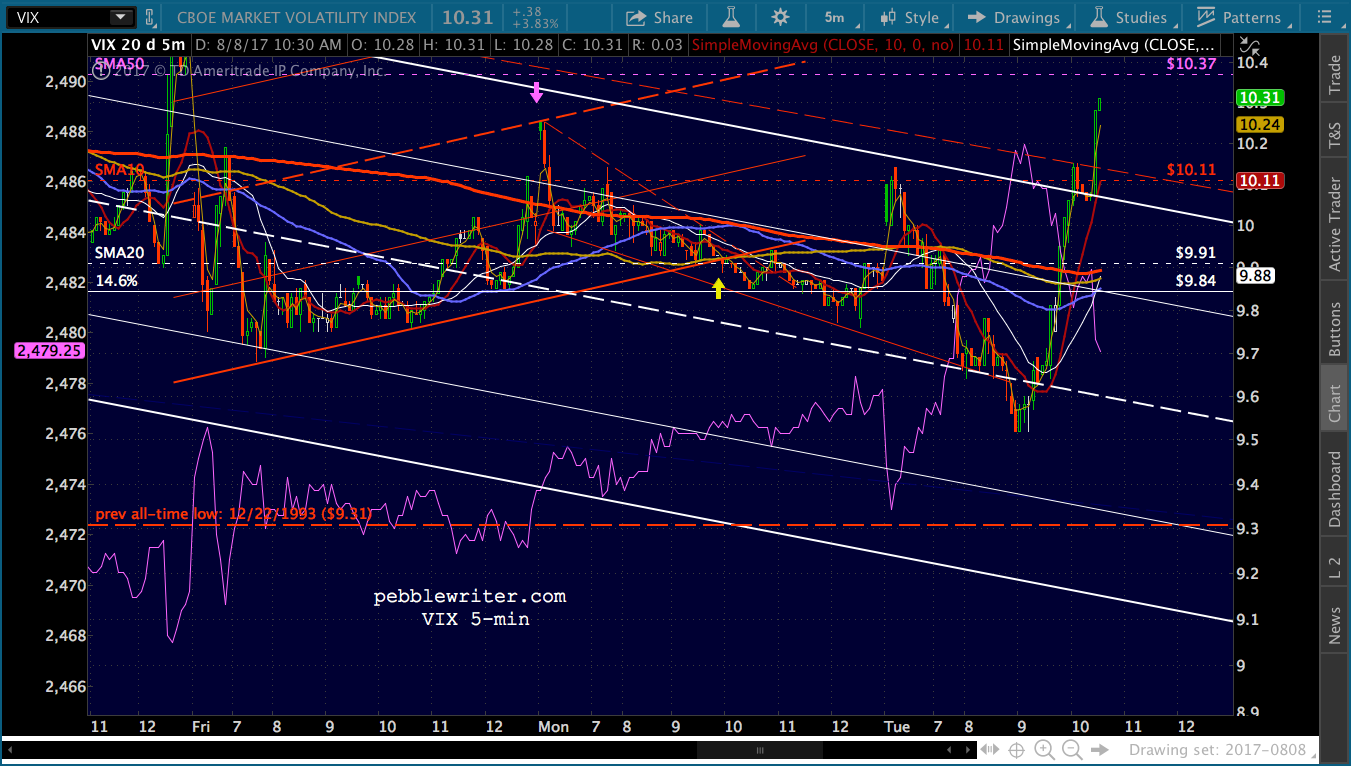
Task: Click the green 10.31 price label
Action: click(1259, 98)
